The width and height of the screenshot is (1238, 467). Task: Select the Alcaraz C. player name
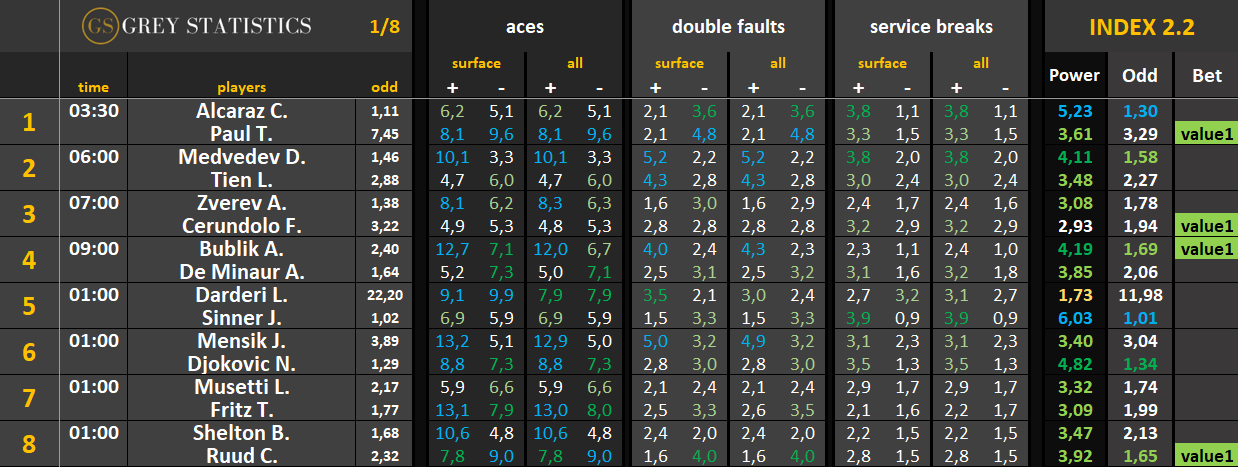coord(241,111)
